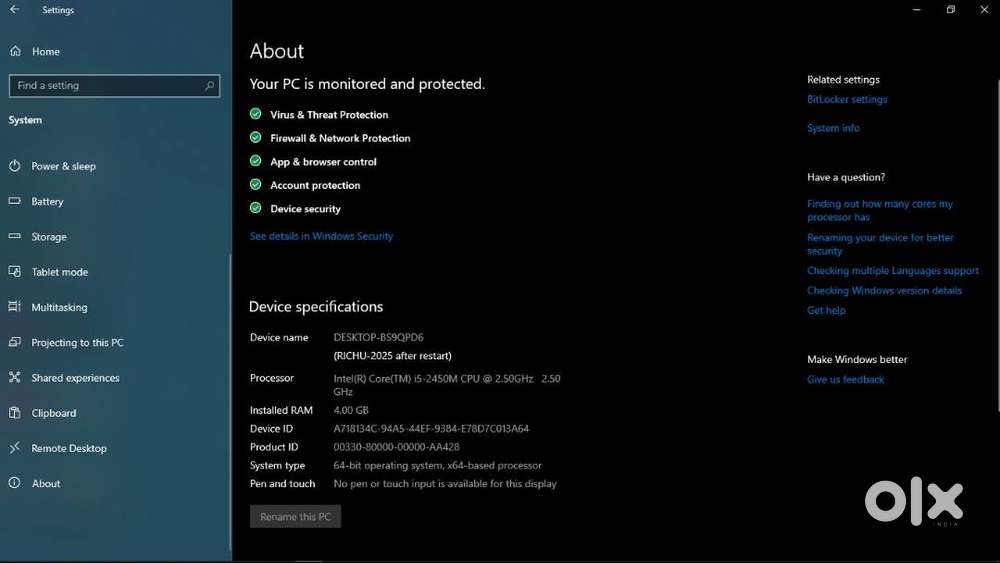The image size is (1000, 563).
Task: Click the back arrow in Settings header
Action: click(14, 10)
